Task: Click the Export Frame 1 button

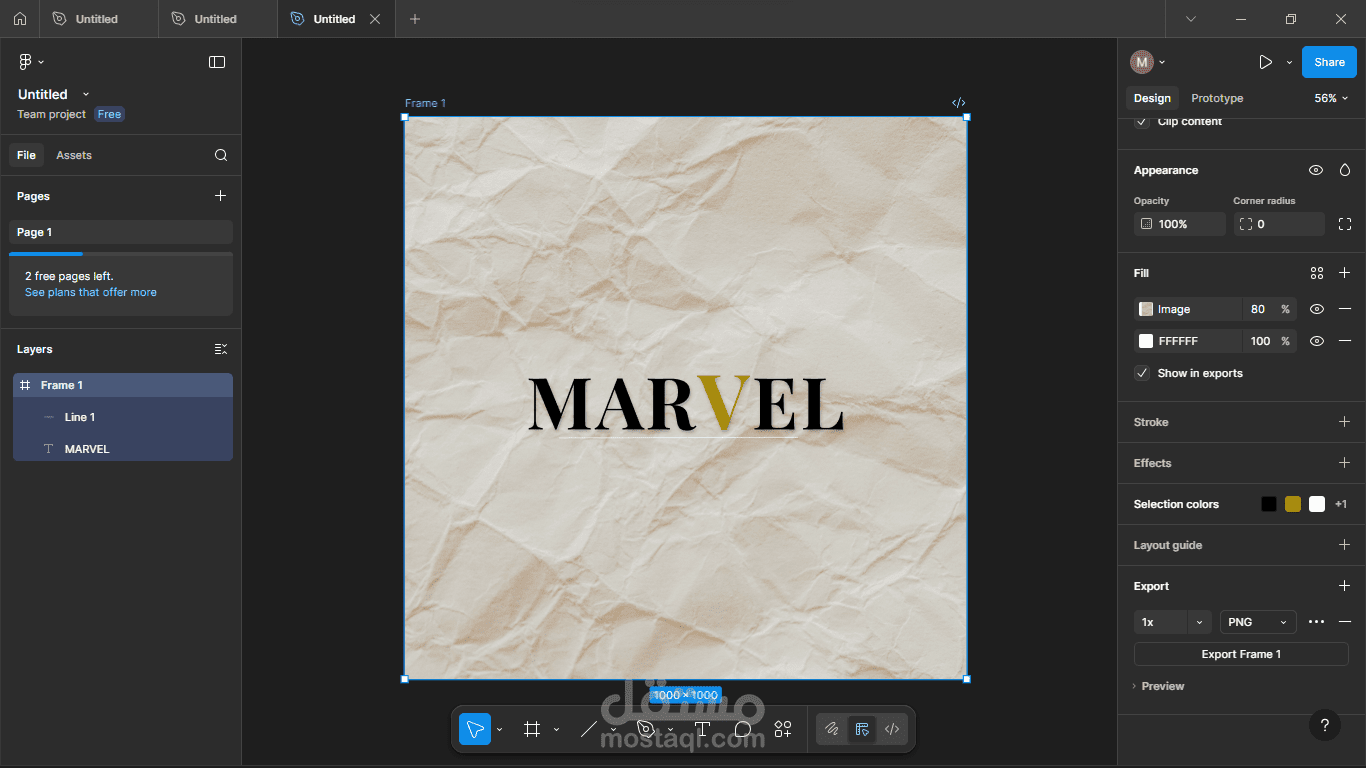Action: click(x=1241, y=654)
